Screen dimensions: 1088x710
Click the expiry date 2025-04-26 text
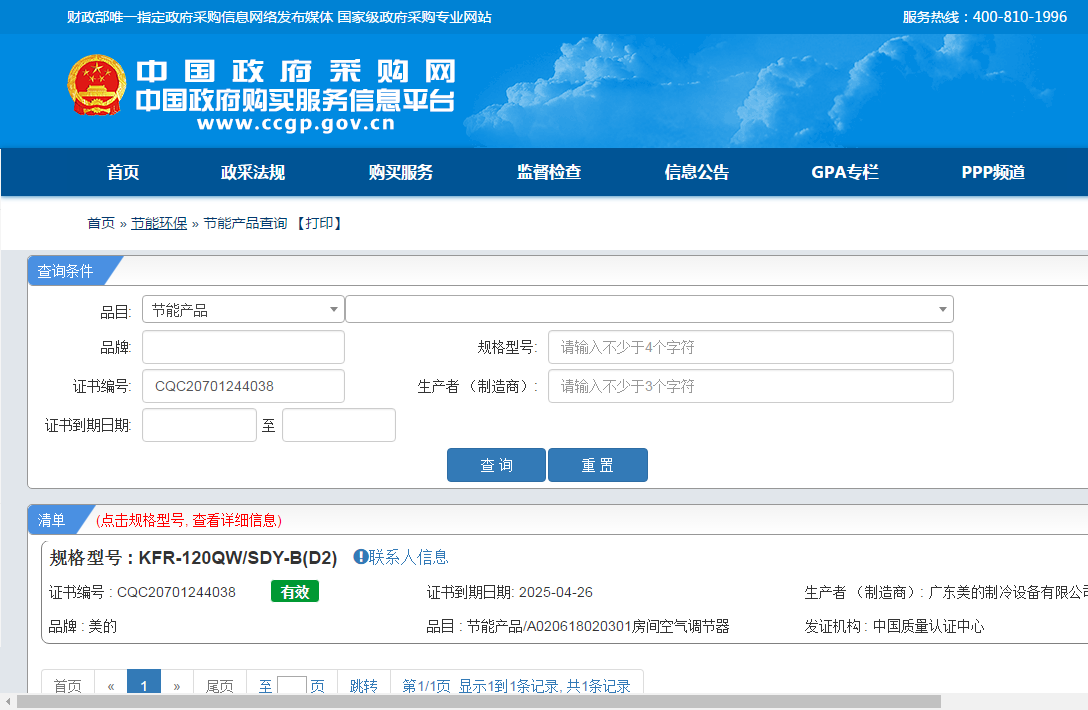tap(556, 592)
